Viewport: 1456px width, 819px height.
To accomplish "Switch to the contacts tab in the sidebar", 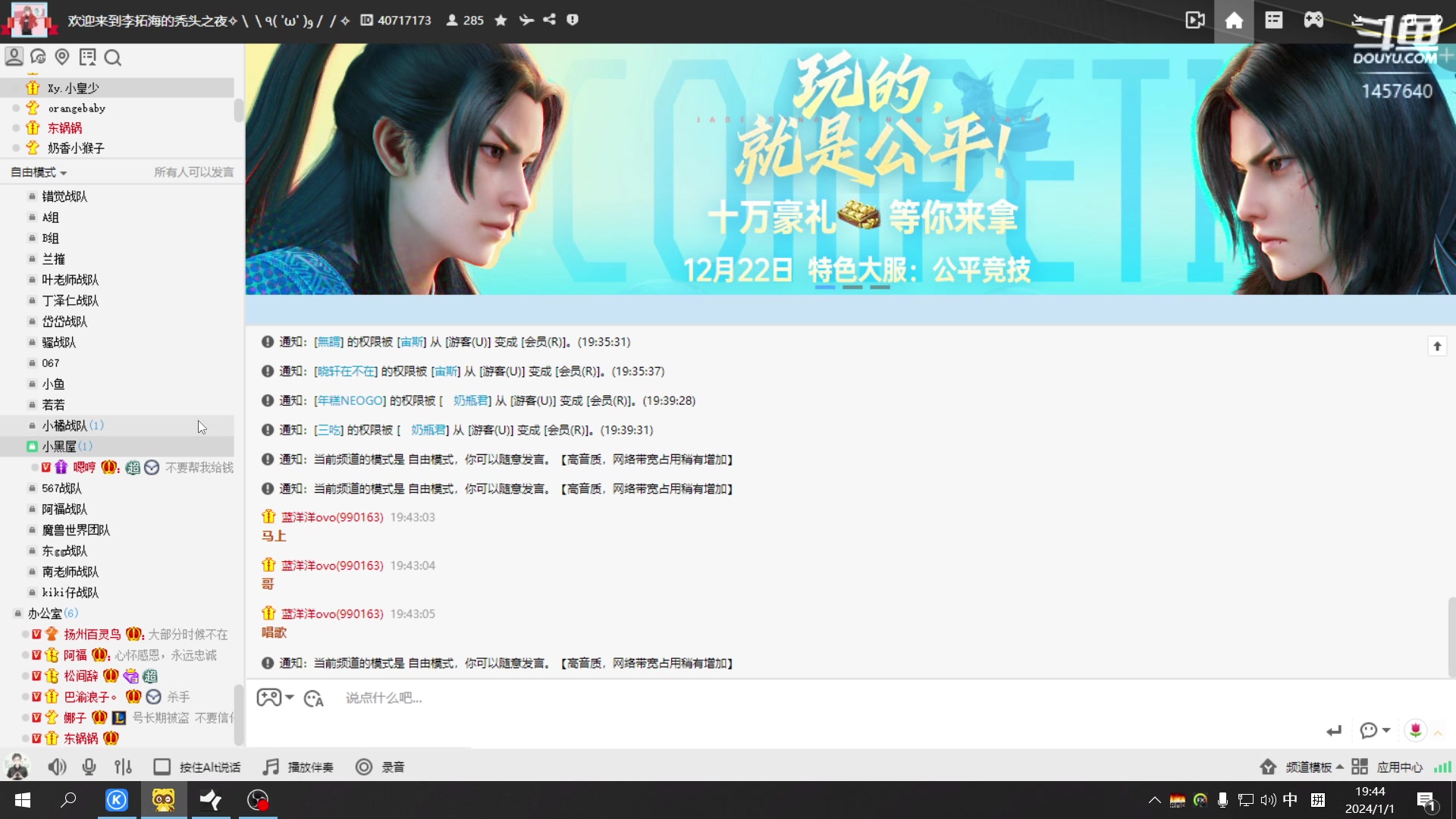I will 13,57.
